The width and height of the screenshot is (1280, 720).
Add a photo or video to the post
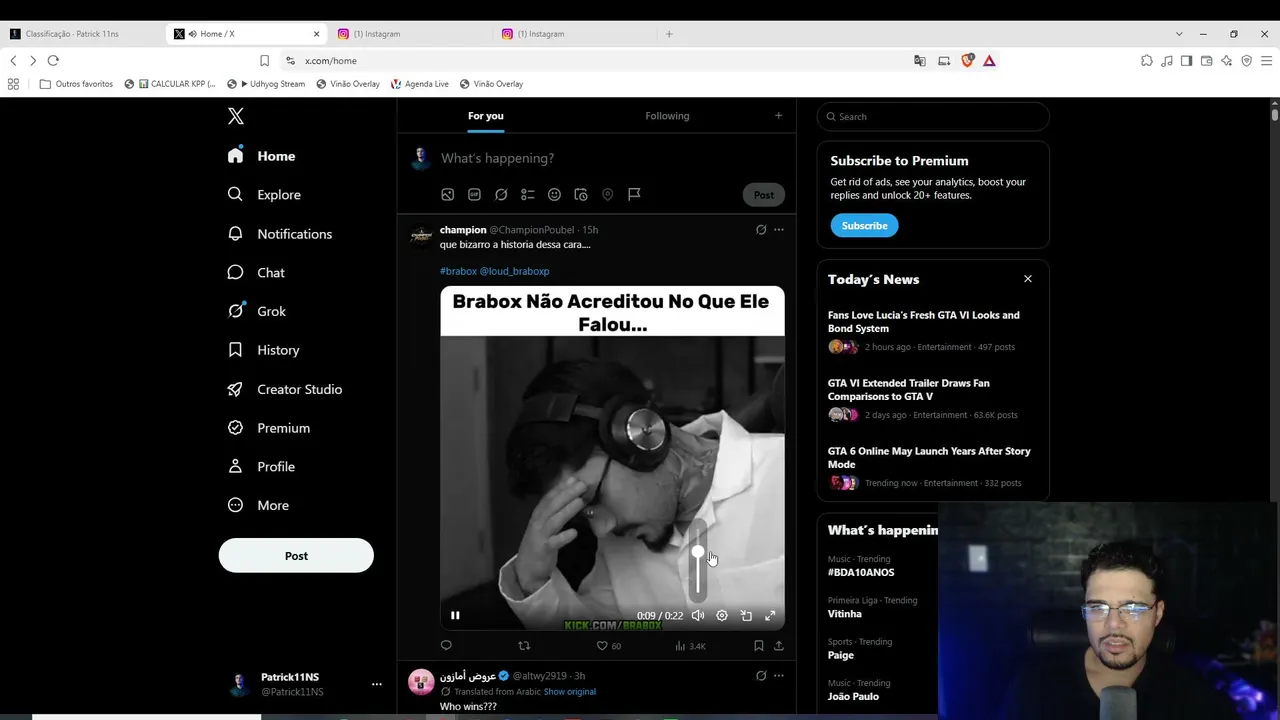(448, 195)
